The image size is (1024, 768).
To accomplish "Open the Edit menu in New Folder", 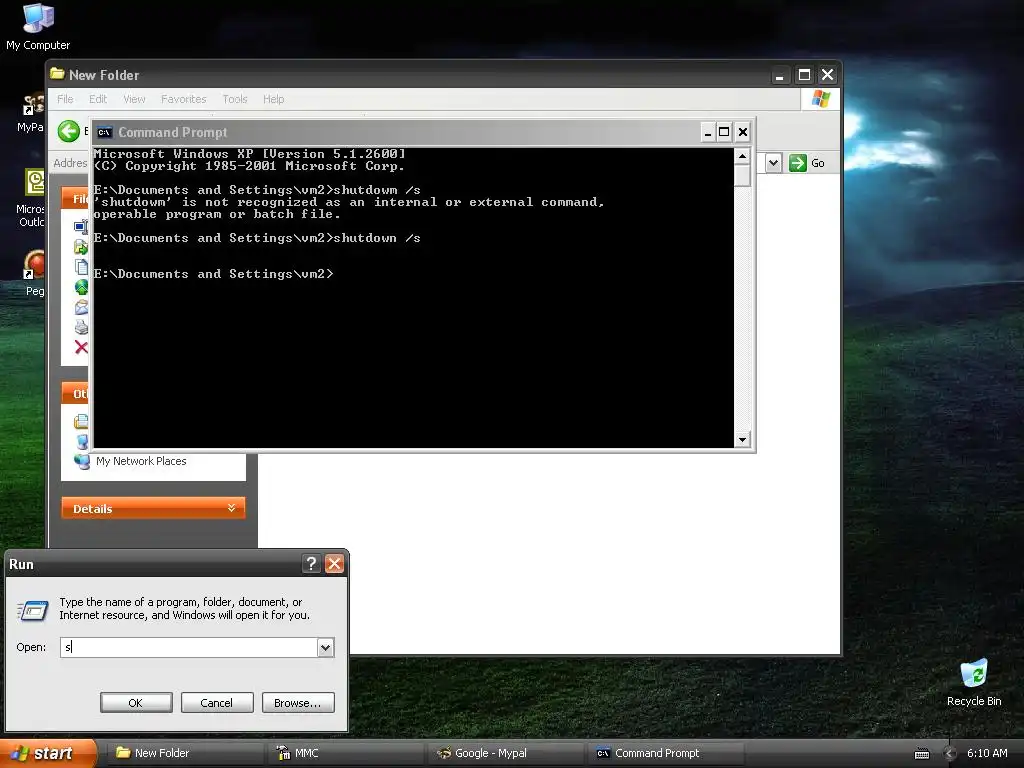I will pos(98,99).
